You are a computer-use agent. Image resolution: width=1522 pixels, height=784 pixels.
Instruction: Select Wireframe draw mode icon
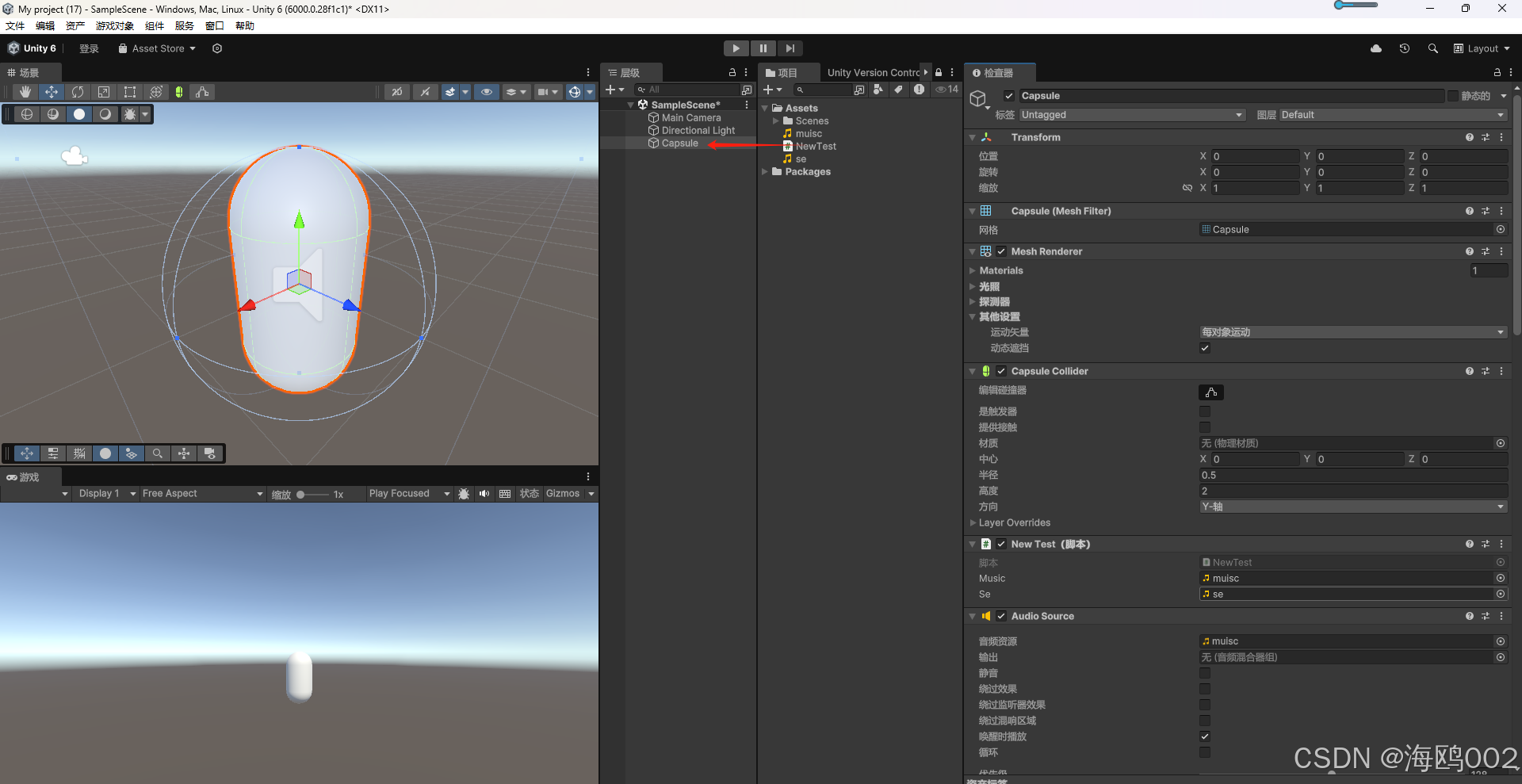pos(27,114)
